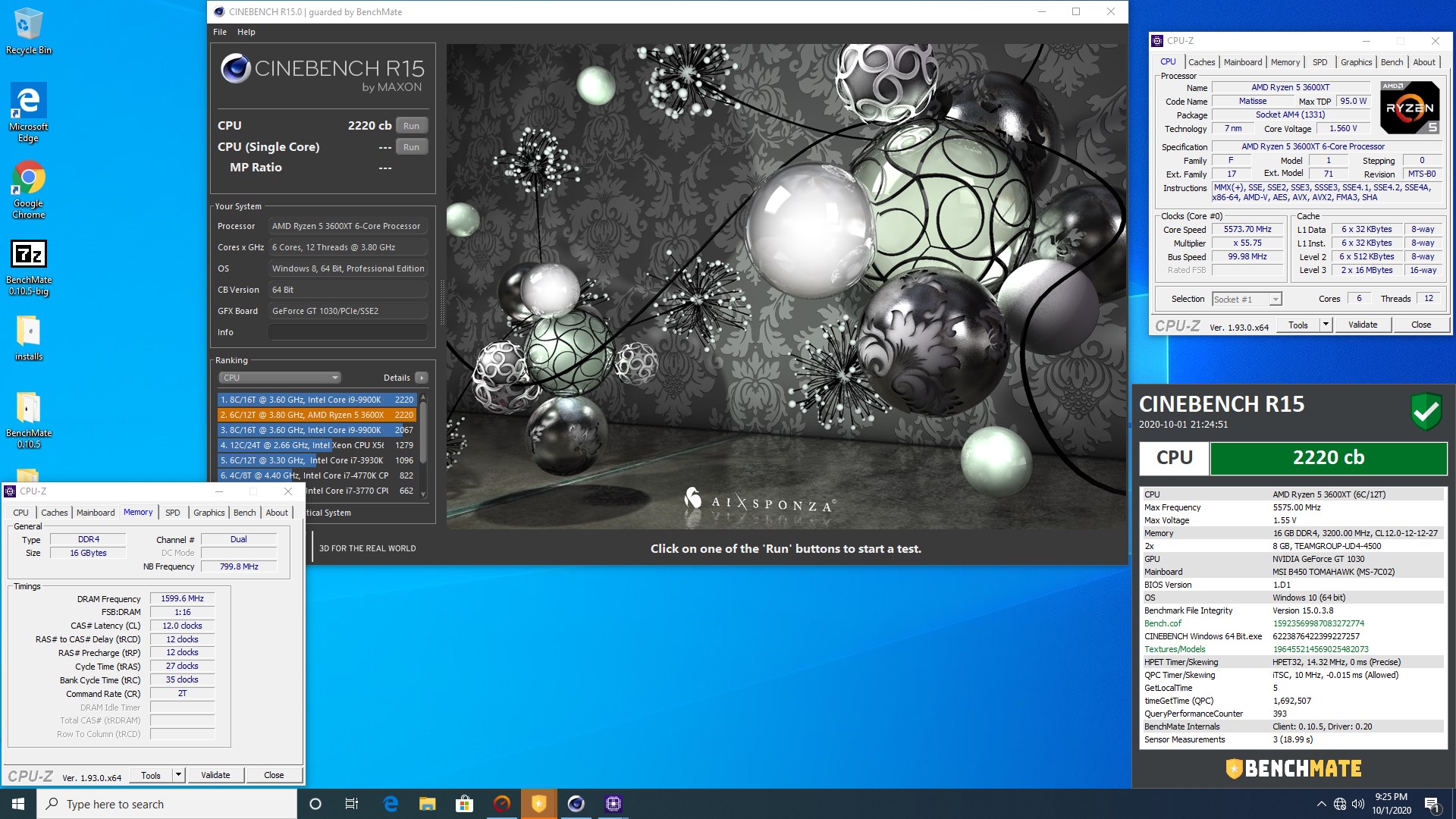Open Task View in the taskbar

click(x=352, y=804)
